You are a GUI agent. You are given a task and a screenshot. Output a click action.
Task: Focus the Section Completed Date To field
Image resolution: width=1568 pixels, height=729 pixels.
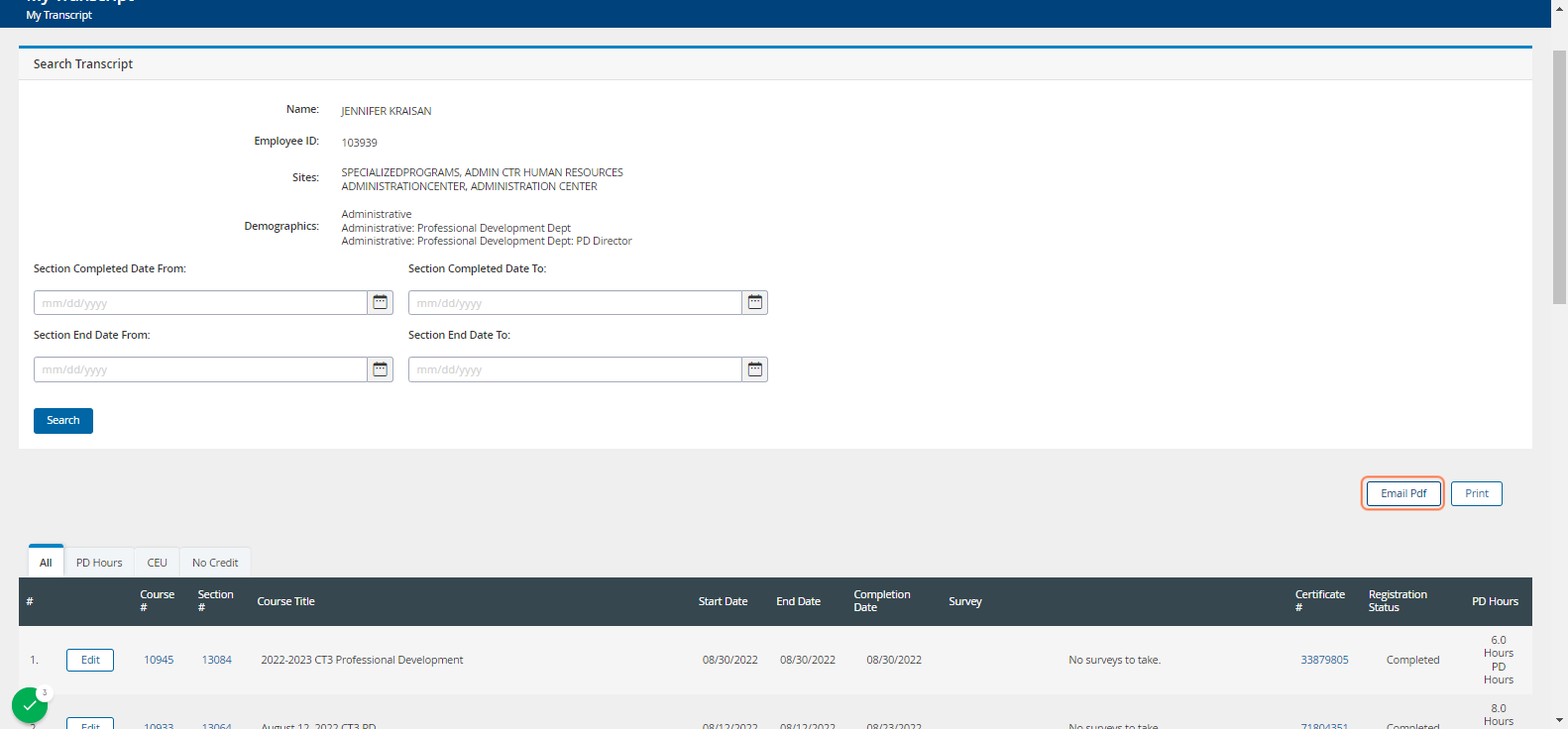pyautogui.click(x=575, y=302)
